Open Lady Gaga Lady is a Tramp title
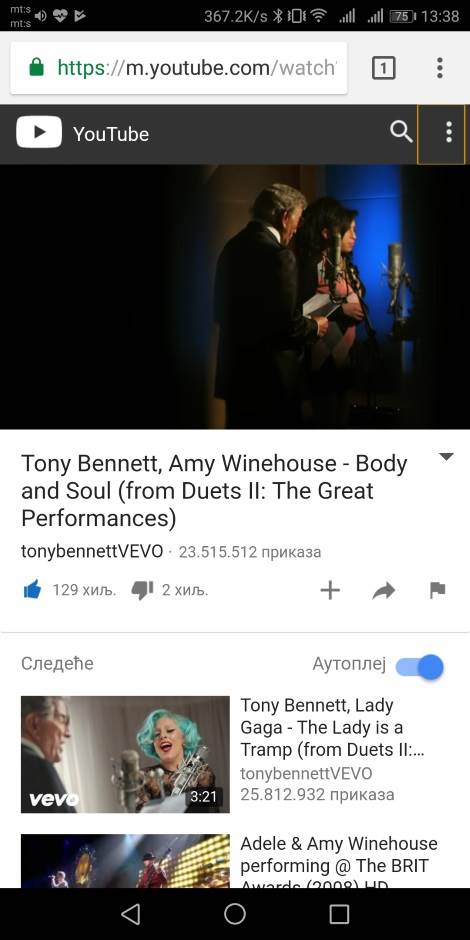The image size is (470, 940). click(330, 727)
